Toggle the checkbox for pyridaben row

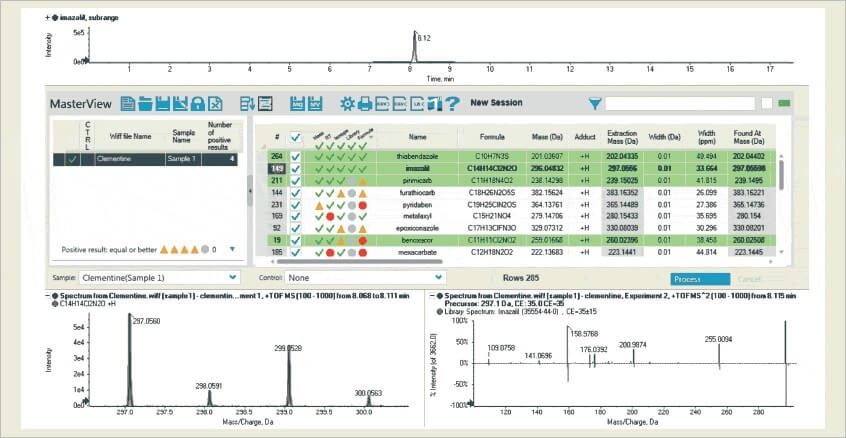click(294, 204)
